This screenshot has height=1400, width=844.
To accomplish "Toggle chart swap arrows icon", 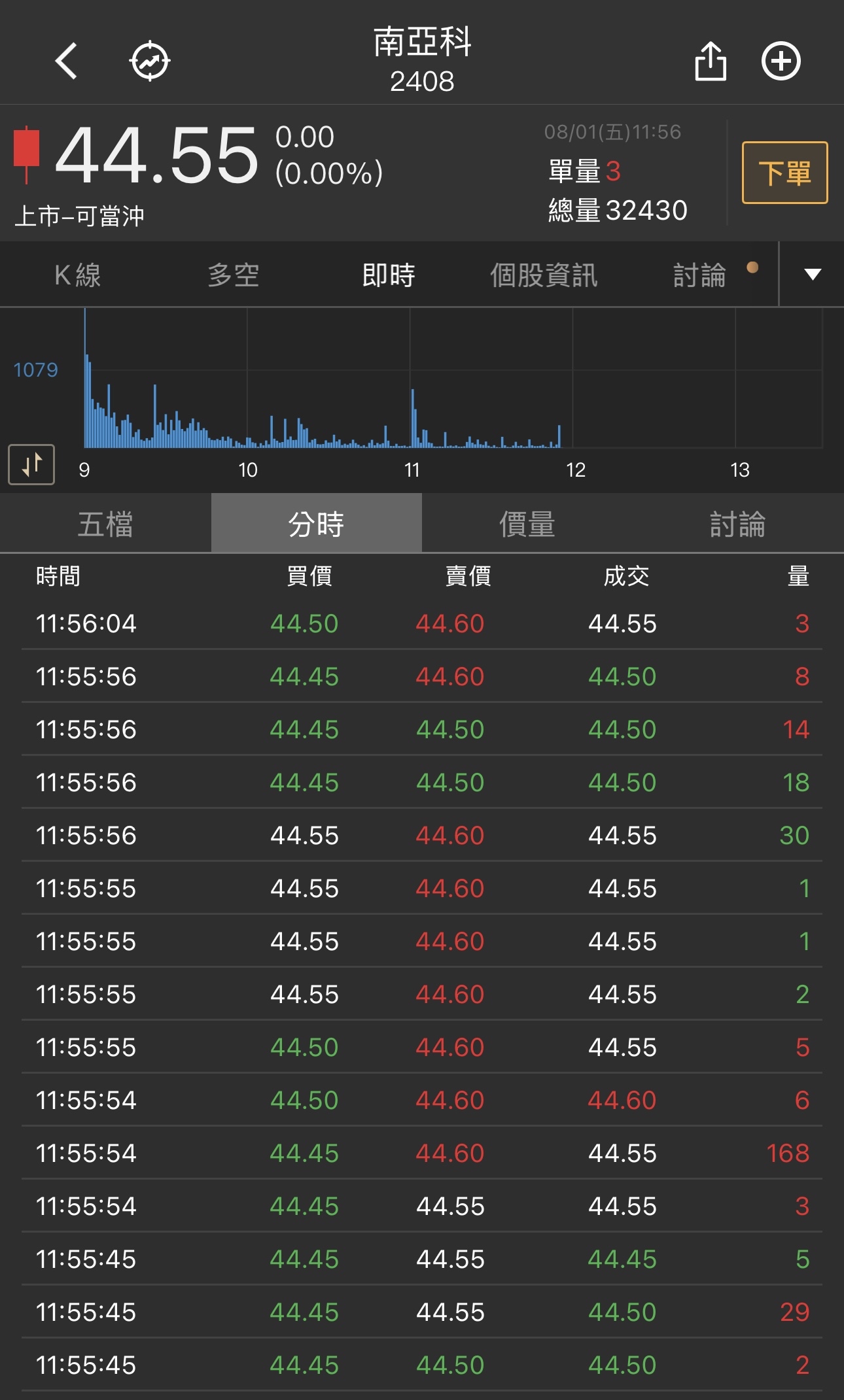I will (x=31, y=465).
